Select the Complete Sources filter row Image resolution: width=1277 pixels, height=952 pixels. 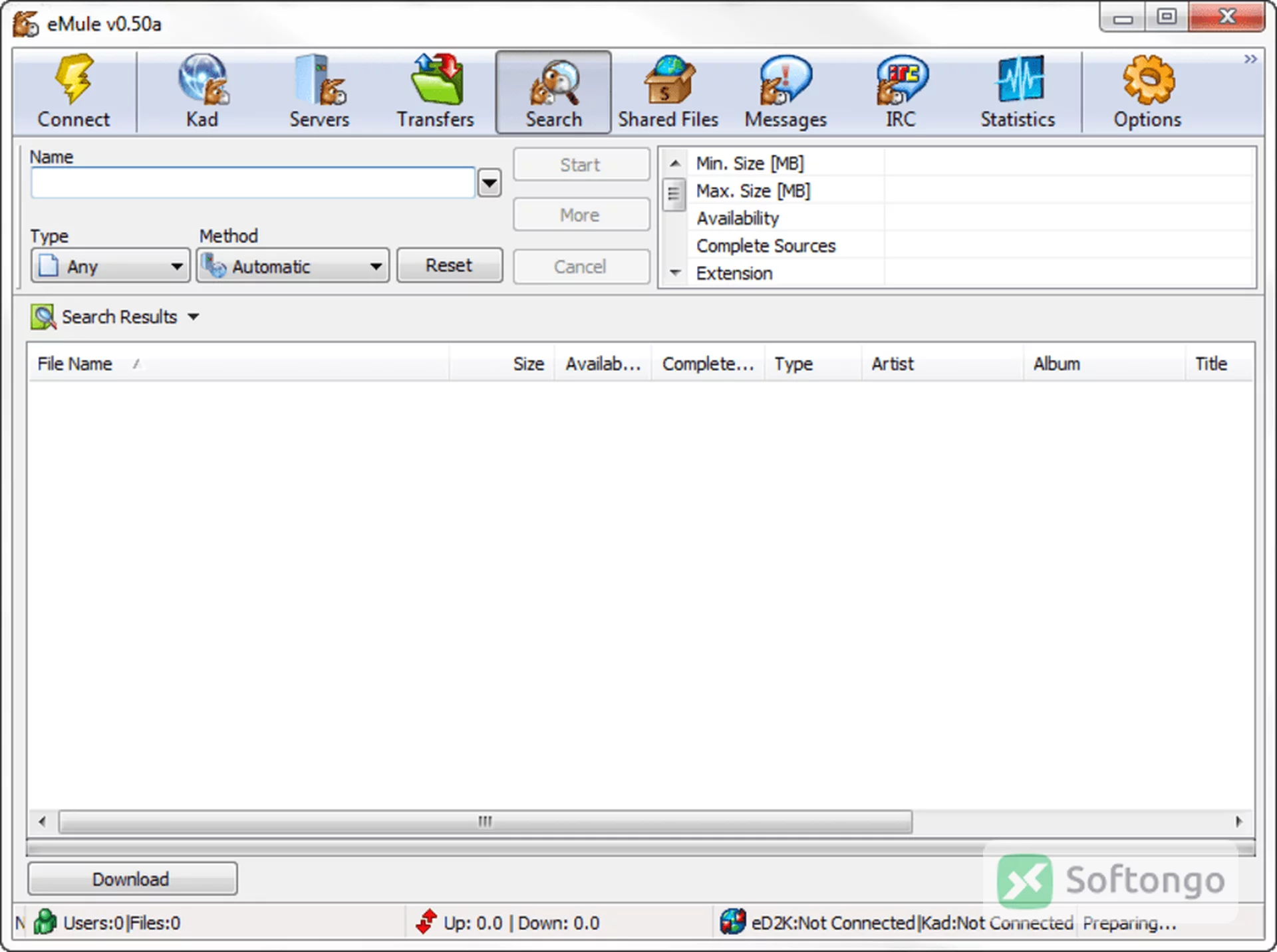971,245
